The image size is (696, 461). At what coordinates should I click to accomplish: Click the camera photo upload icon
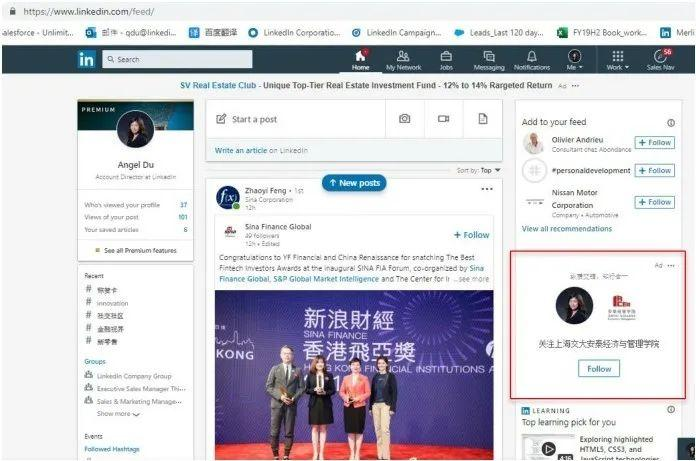click(x=404, y=118)
